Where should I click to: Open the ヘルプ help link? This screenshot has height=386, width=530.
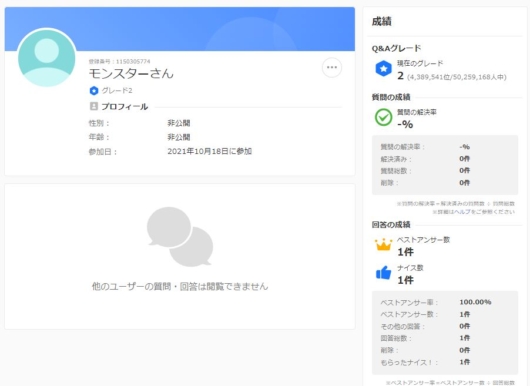(462, 212)
